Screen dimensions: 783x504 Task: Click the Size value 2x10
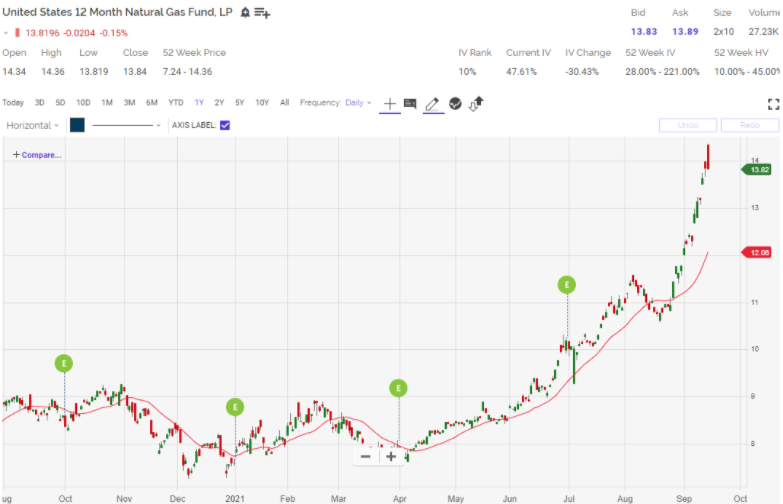coord(724,32)
